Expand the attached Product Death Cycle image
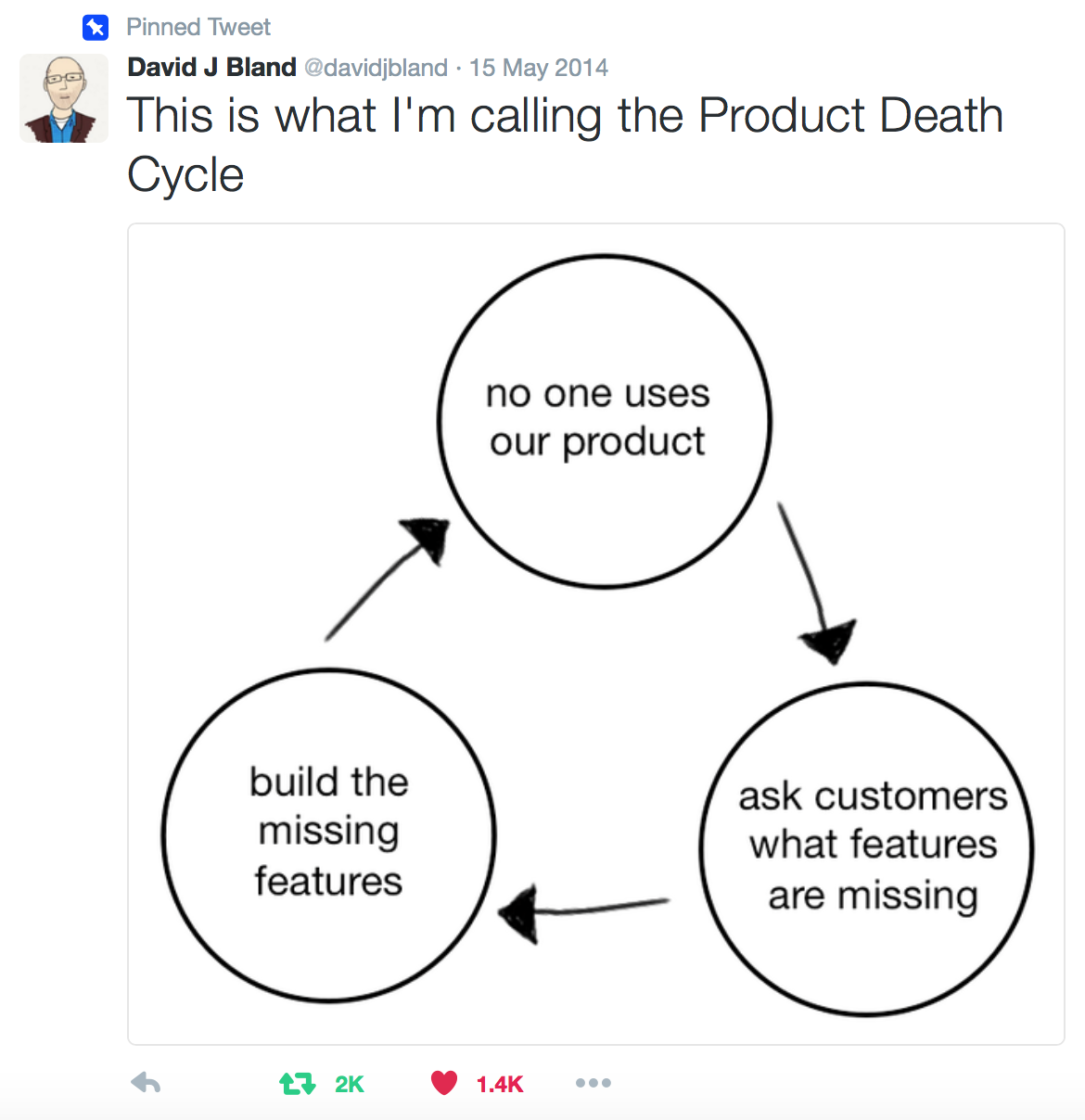 pyautogui.click(x=596, y=634)
